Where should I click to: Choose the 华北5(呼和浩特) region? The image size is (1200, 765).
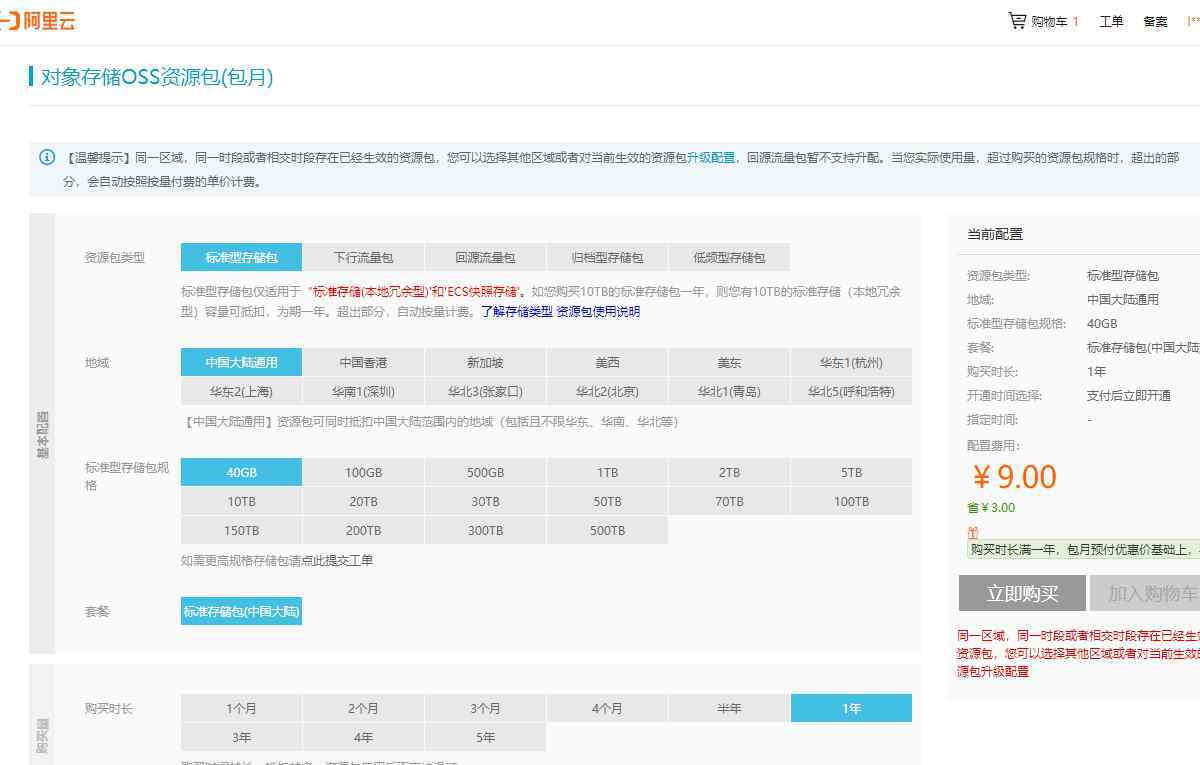point(851,391)
